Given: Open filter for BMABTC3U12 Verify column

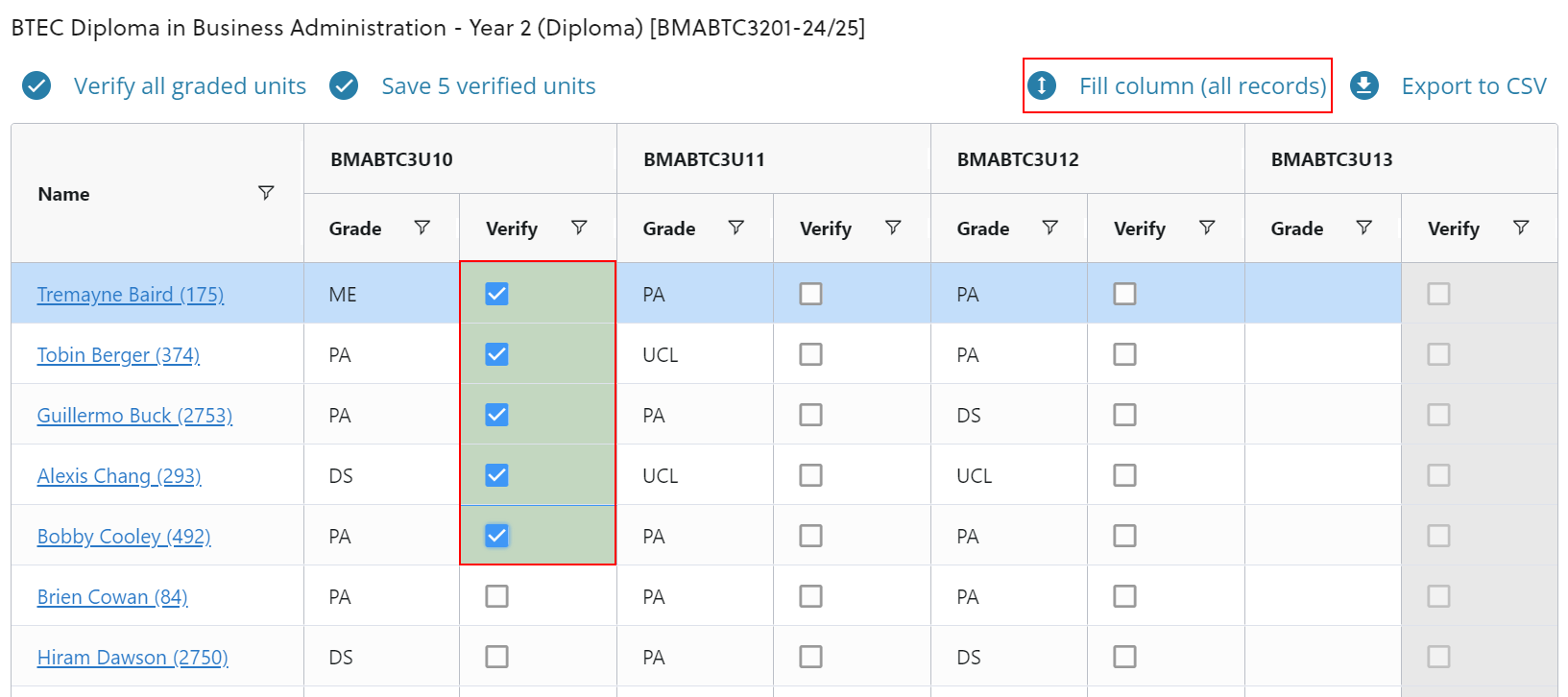Looking at the screenshot, I should [1207, 228].
